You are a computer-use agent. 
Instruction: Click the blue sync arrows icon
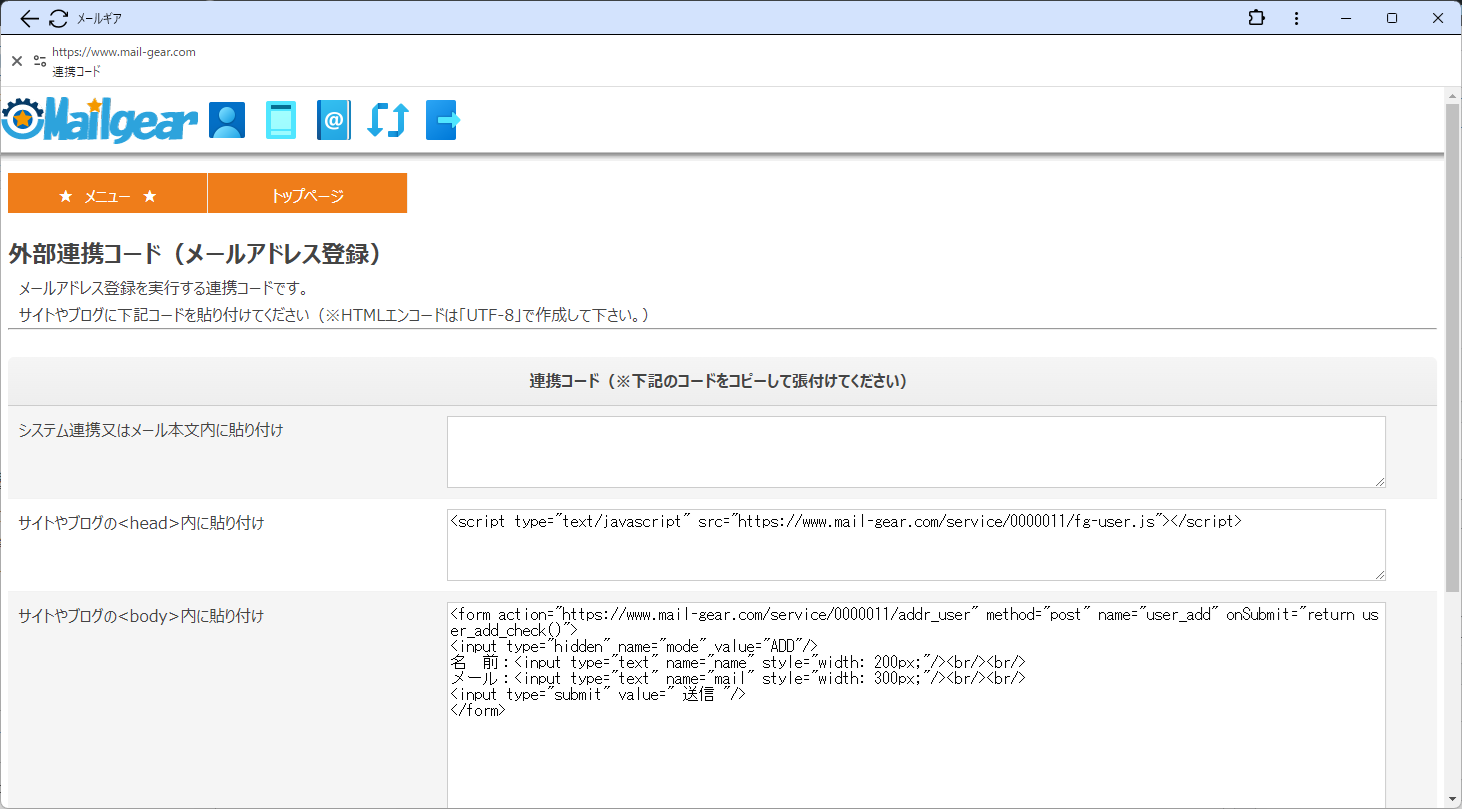tap(387, 121)
